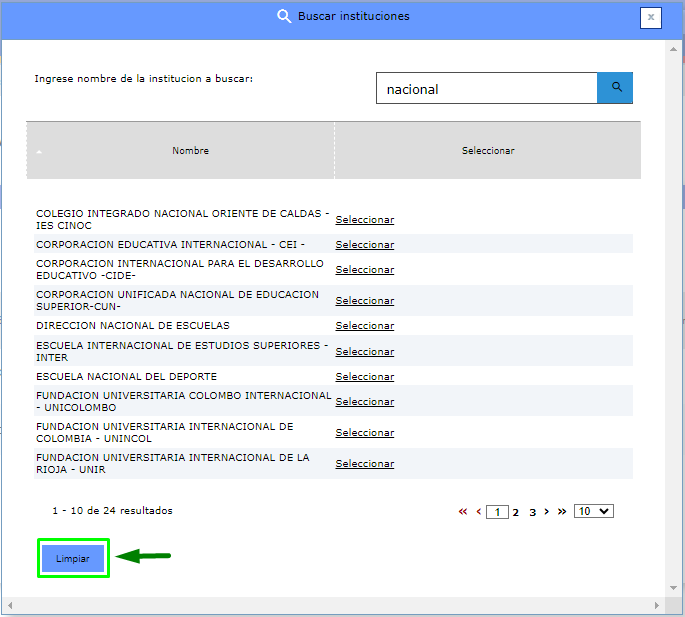Open results page 3
The image size is (685, 617).
tap(532, 512)
